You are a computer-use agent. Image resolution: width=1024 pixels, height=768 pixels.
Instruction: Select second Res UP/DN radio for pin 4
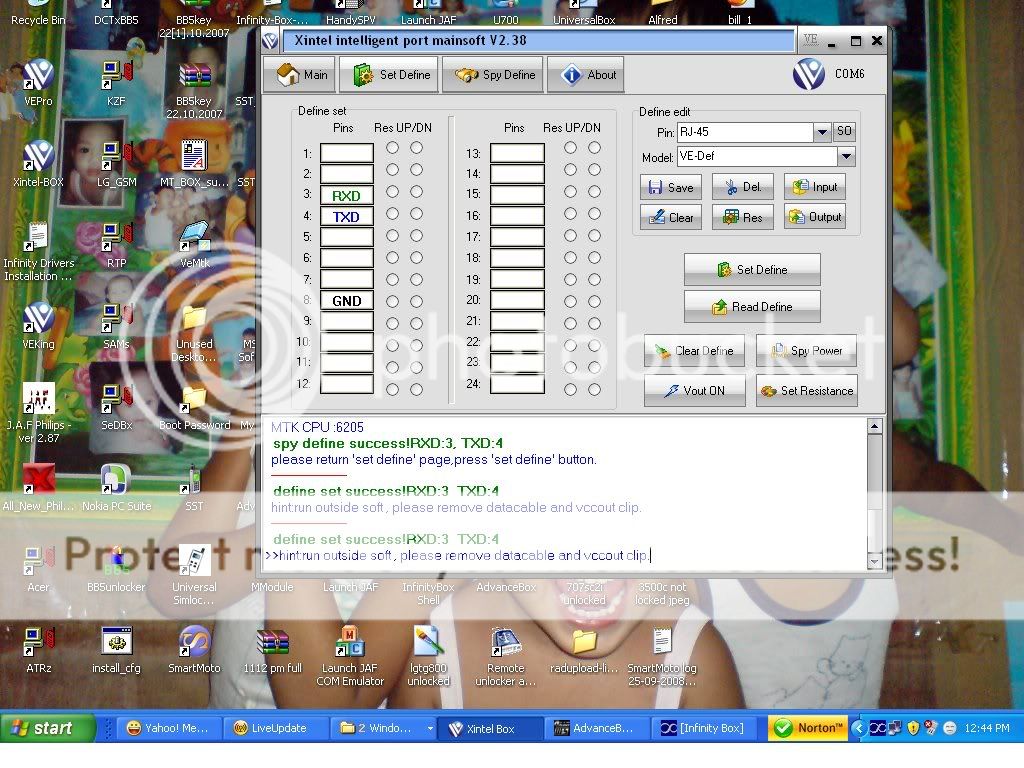416,214
